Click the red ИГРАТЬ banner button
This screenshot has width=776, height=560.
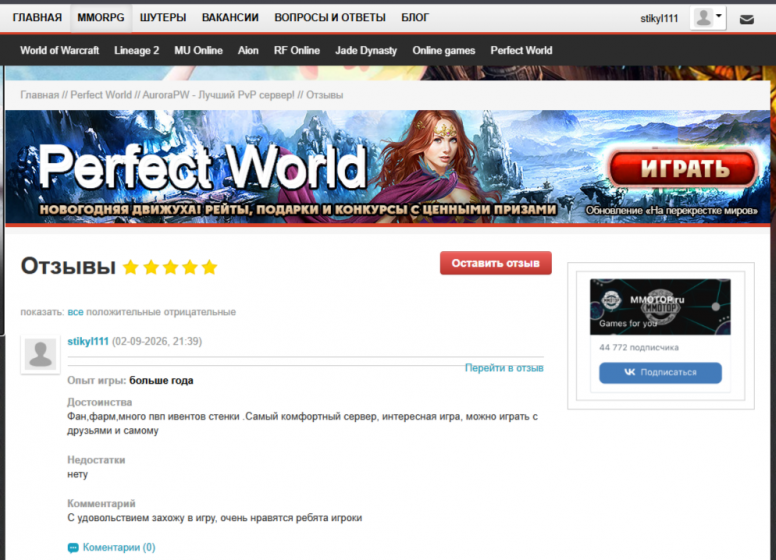pos(684,168)
